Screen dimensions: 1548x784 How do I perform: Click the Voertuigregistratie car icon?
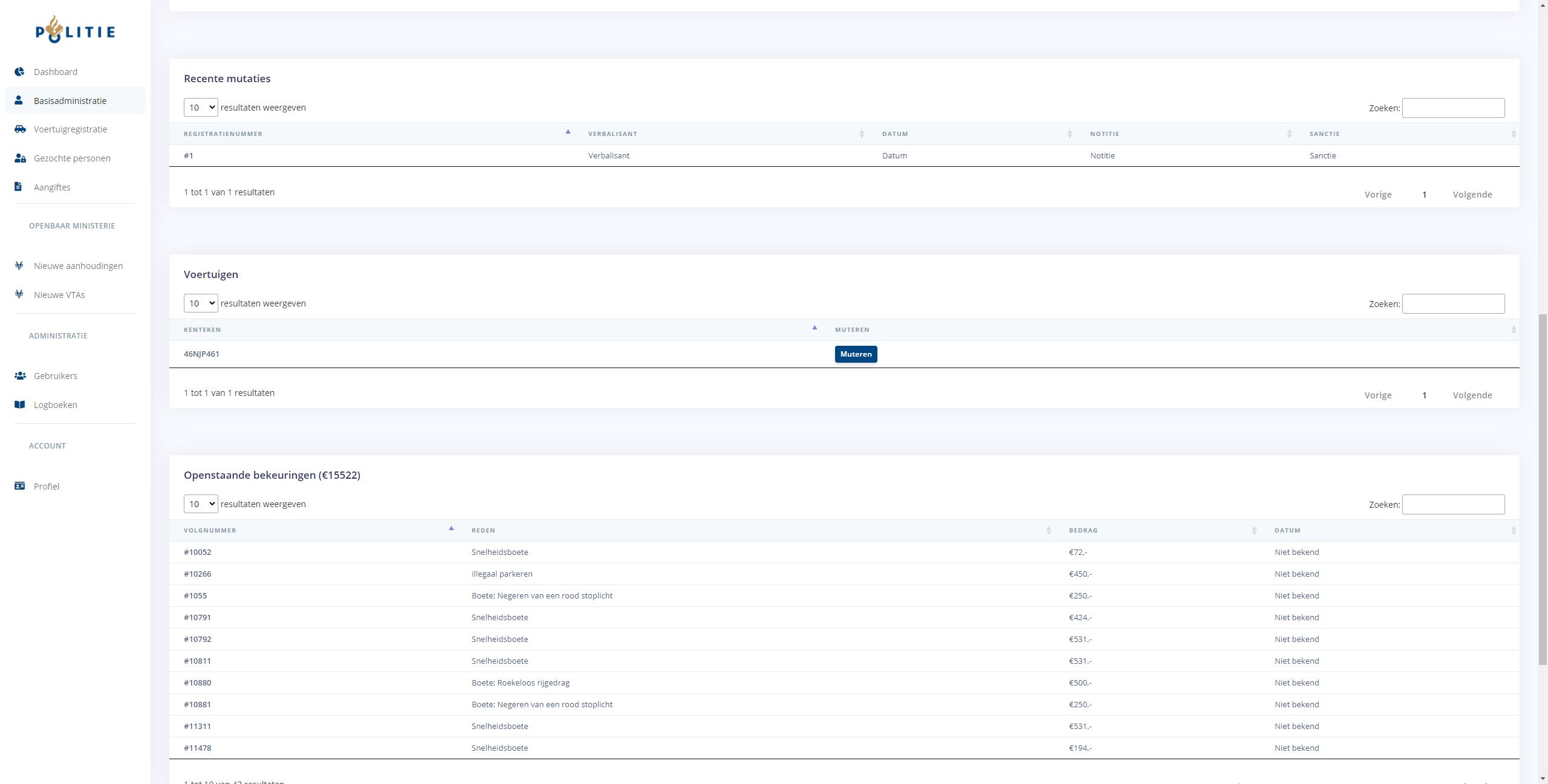[x=20, y=129]
